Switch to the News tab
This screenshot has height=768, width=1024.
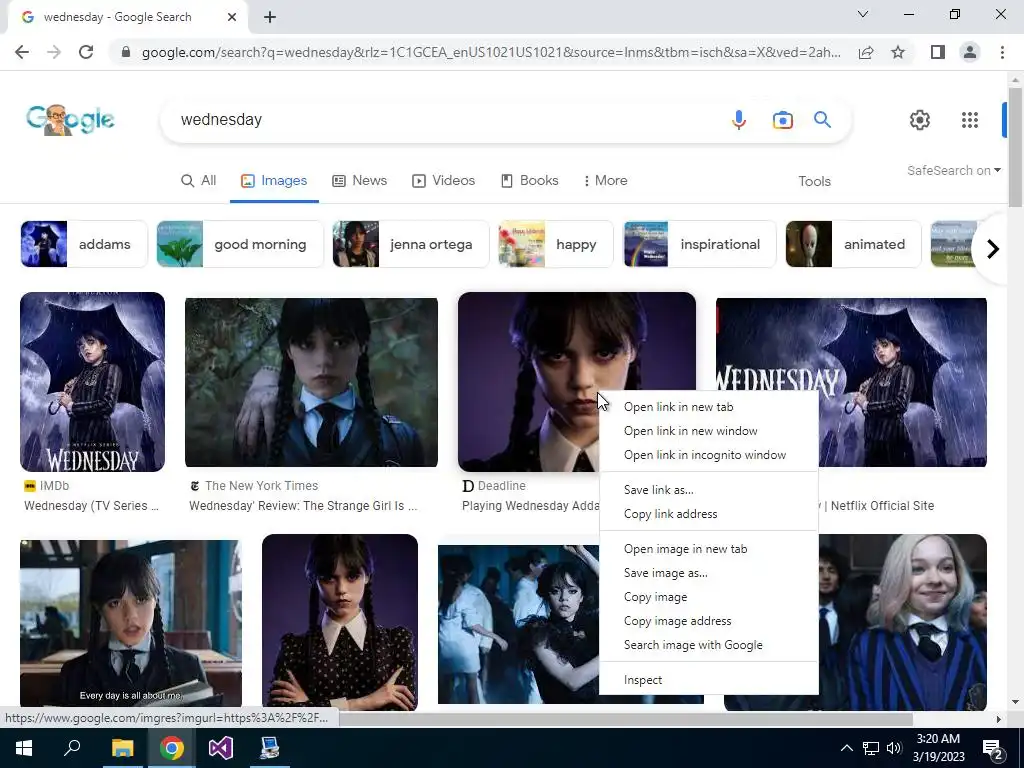359,181
